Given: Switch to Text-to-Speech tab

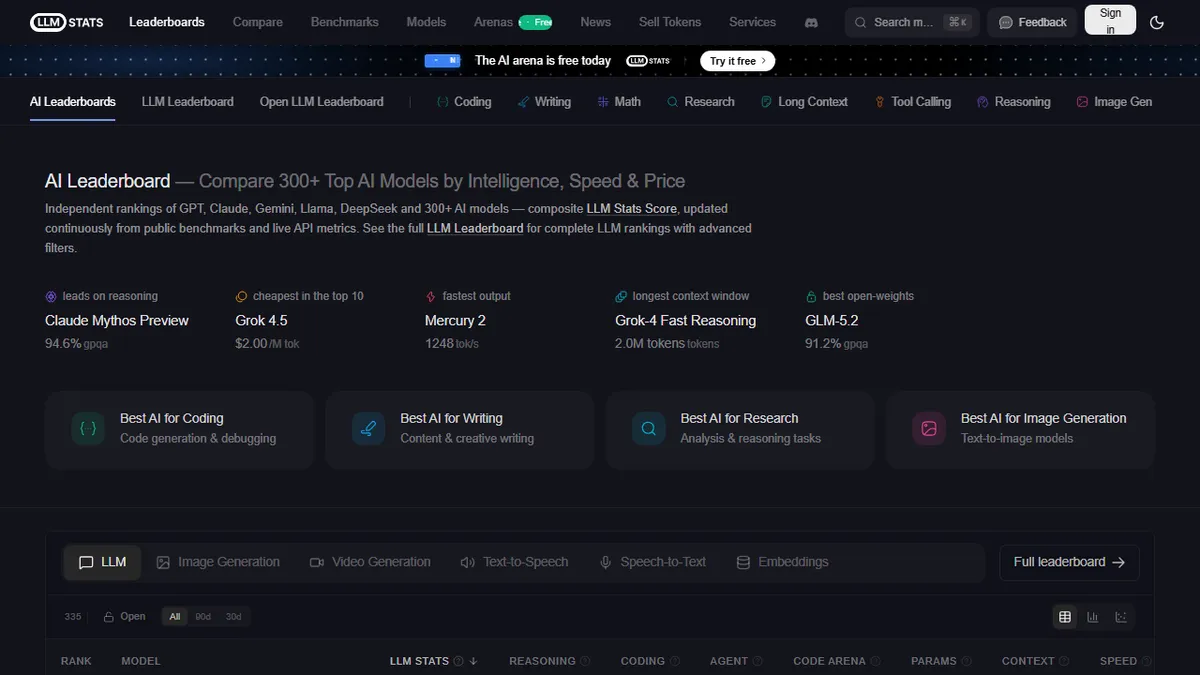Looking at the screenshot, I should [514, 562].
